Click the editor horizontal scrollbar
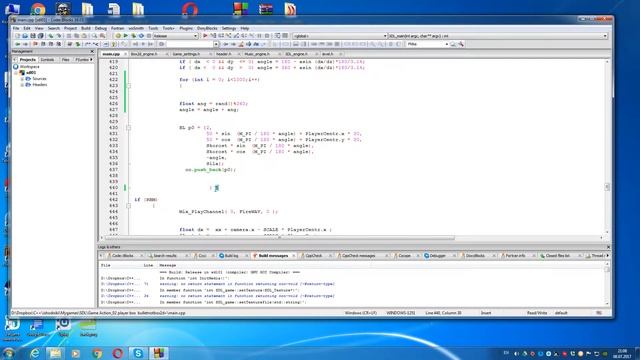The height and width of the screenshot is (360, 640). tap(280, 238)
